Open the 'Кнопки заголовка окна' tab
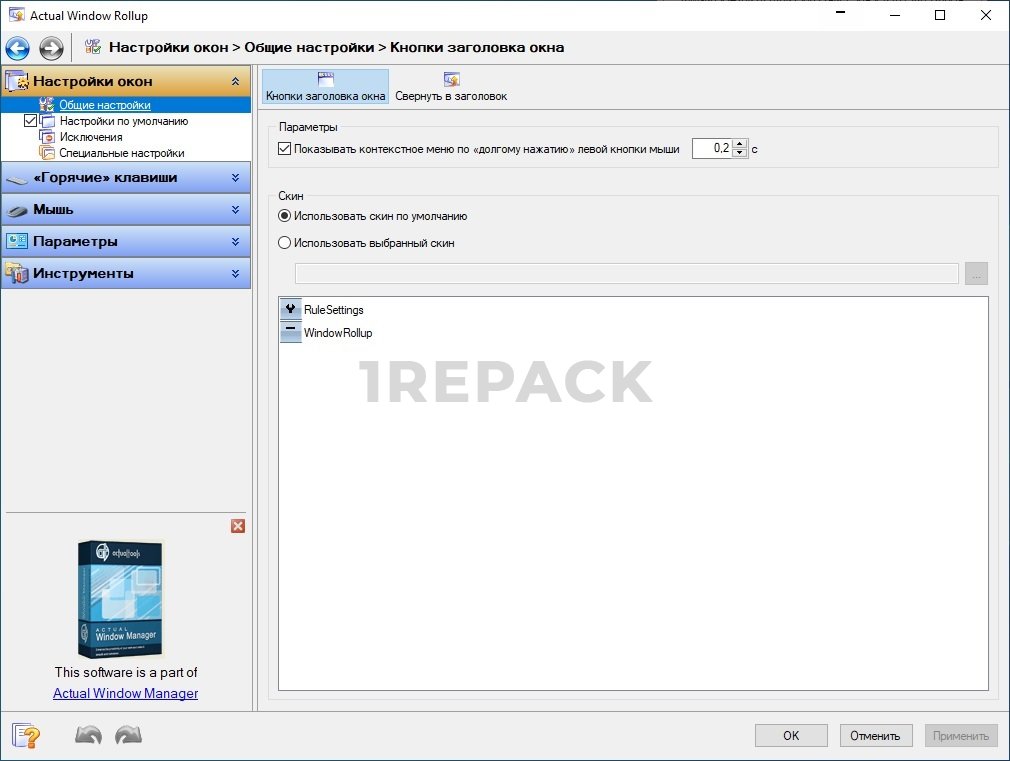Viewport: 1010px width, 761px height. (x=325, y=87)
